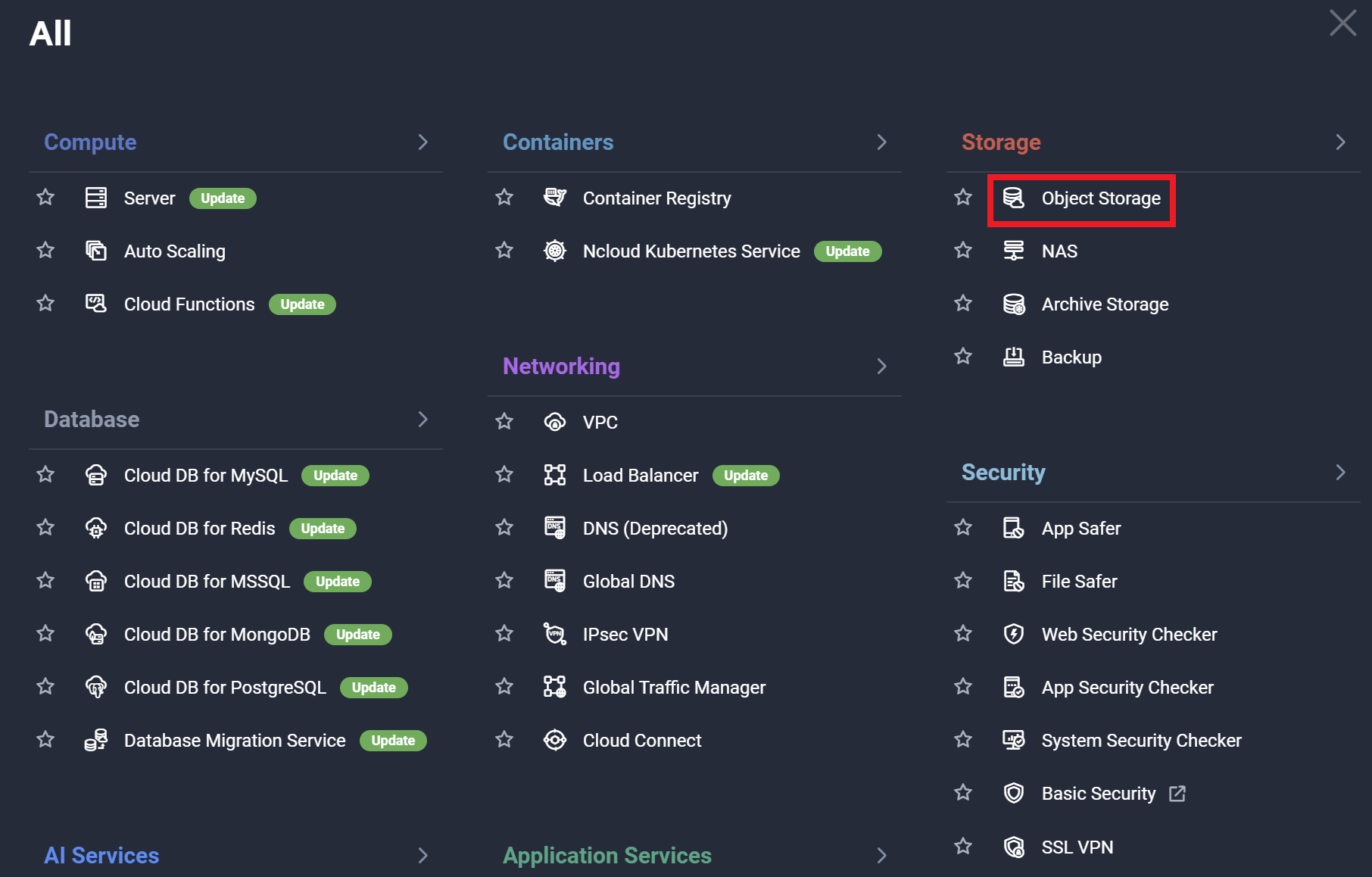Toggle favorite star for Object Storage

tap(963, 198)
